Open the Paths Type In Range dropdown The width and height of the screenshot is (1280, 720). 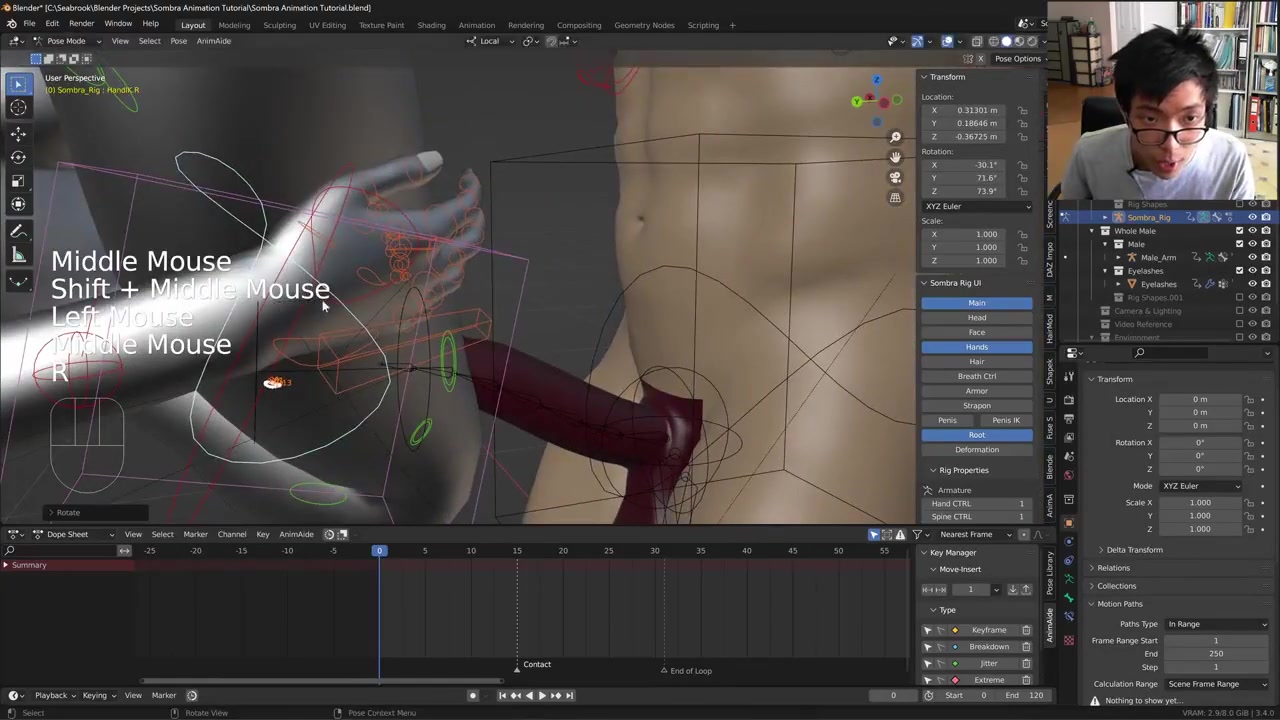[1216, 624]
